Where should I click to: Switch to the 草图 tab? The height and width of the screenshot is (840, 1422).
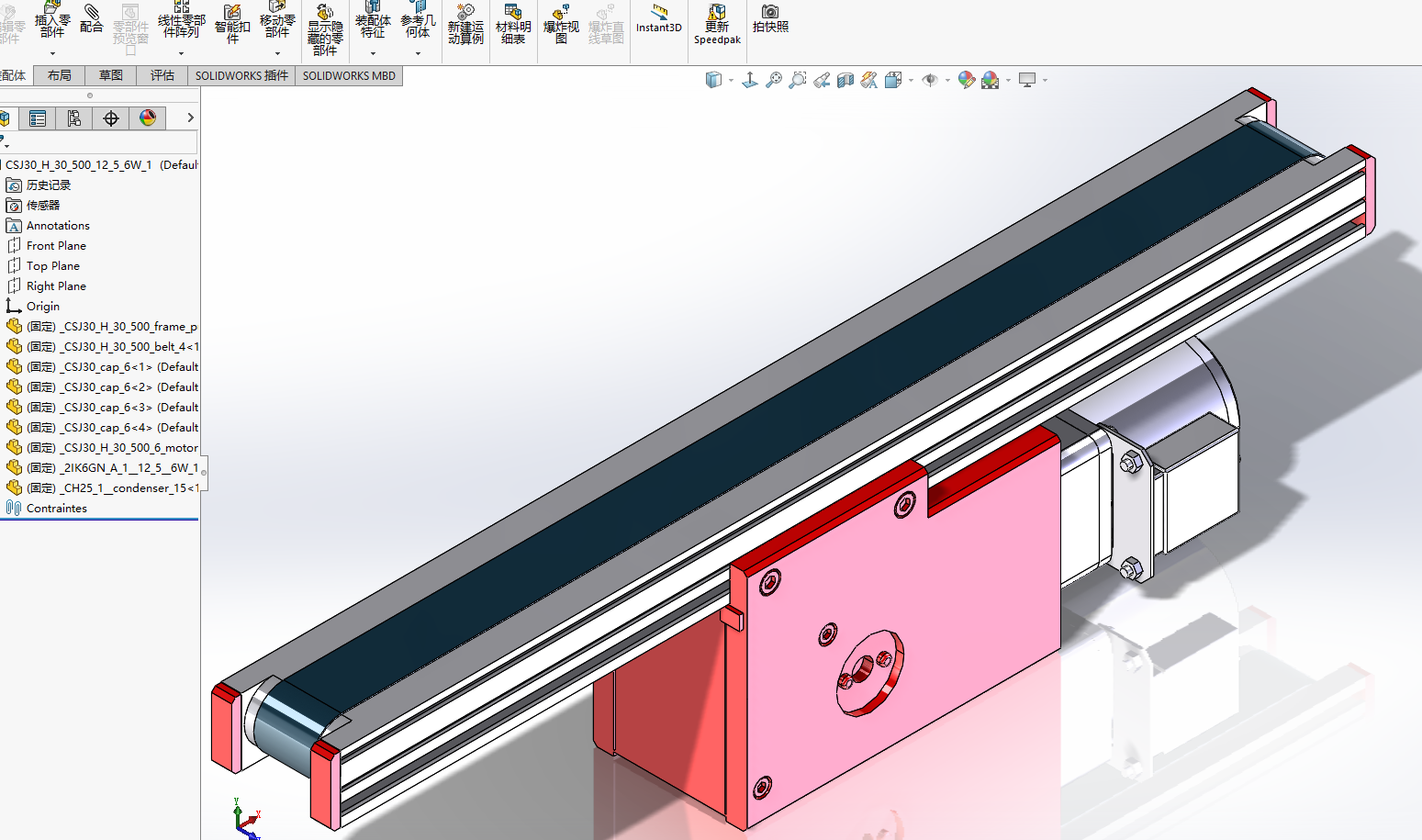click(111, 75)
